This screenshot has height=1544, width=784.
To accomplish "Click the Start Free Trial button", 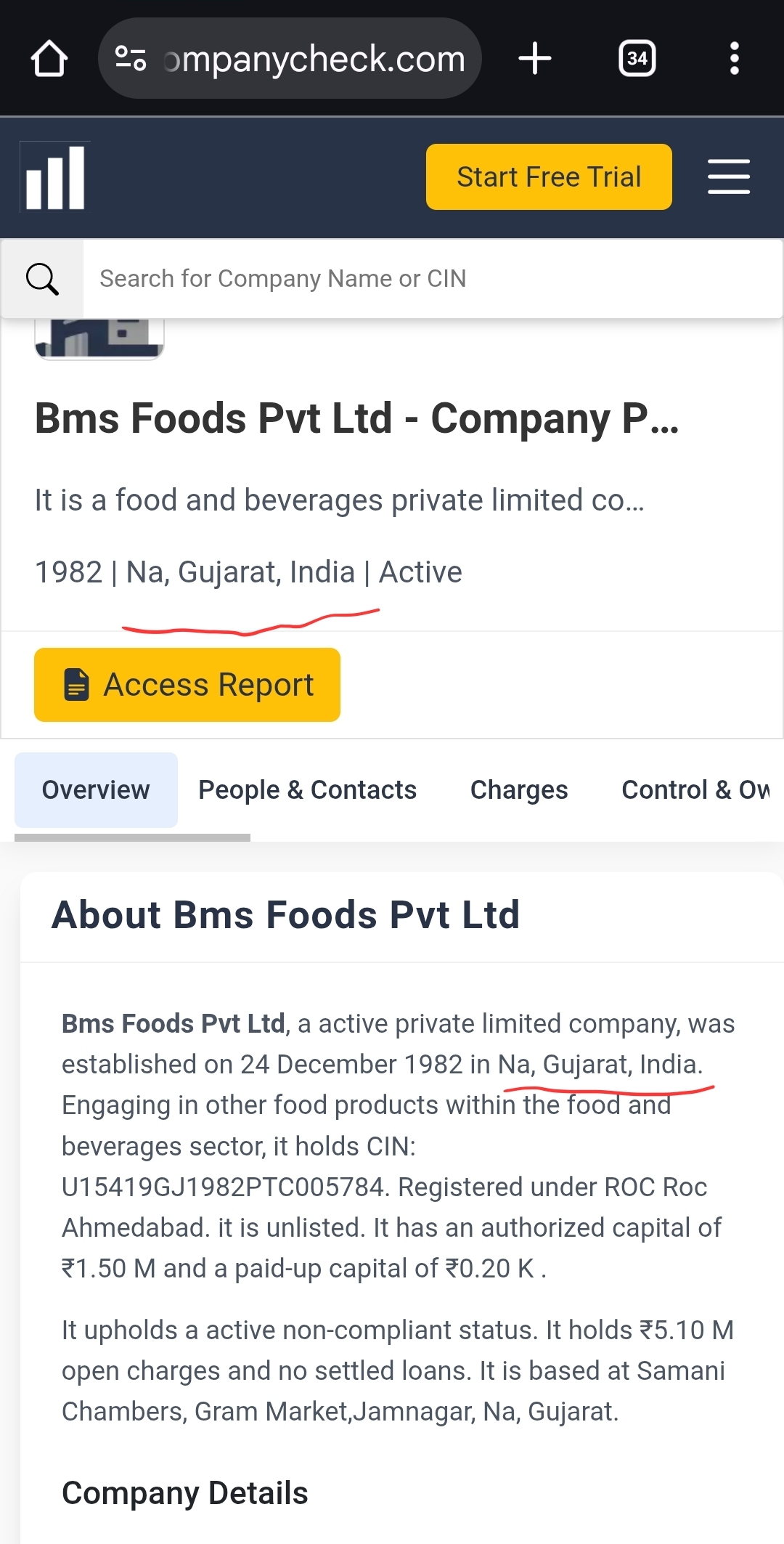I will pyautogui.click(x=549, y=177).
